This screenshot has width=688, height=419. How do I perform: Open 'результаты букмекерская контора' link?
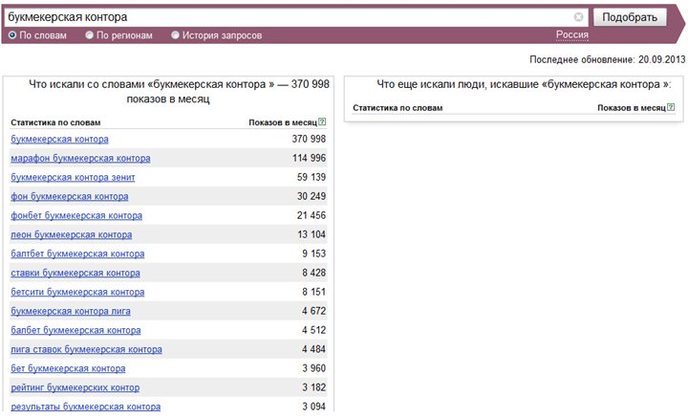[85, 407]
